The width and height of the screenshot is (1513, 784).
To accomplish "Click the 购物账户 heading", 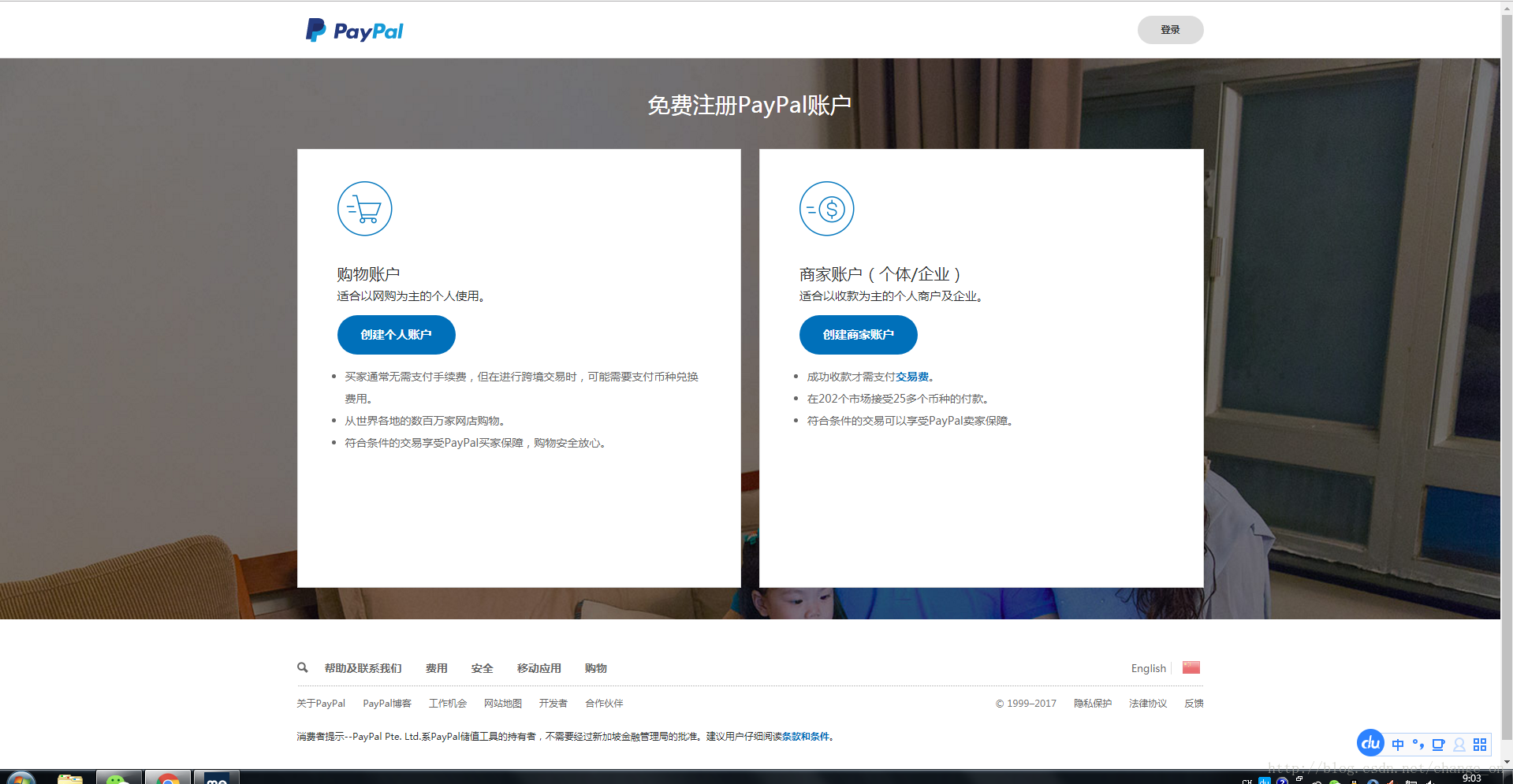I will pos(368,274).
